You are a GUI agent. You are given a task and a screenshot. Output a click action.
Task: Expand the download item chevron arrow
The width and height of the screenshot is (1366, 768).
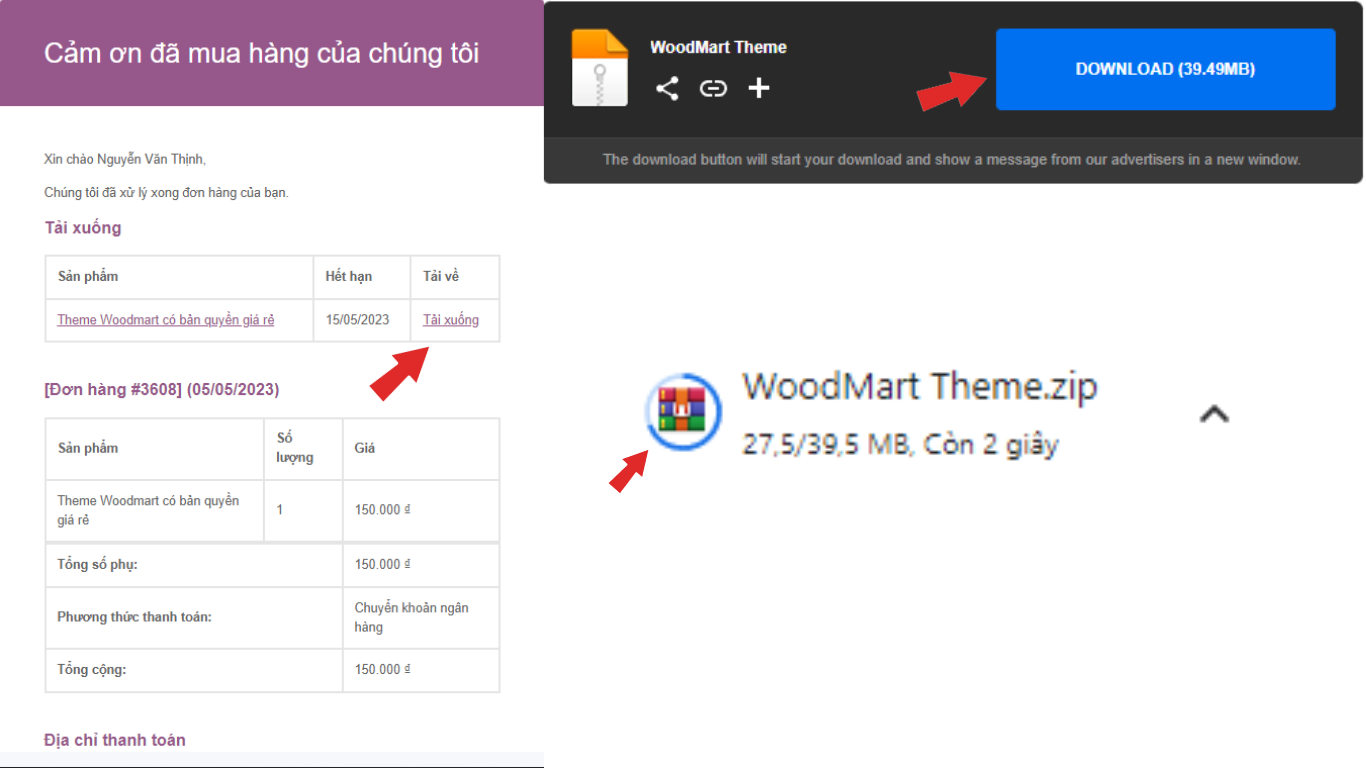click(x=1213, y=414)
